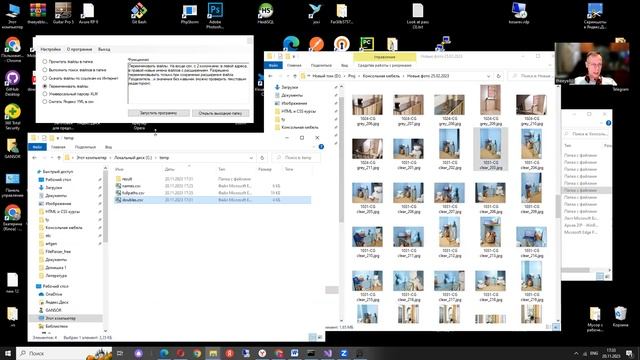
Task: Open the Guitar Pro 5 desktop shortcut
Action: pyautogui.click(x=63, y=13)
